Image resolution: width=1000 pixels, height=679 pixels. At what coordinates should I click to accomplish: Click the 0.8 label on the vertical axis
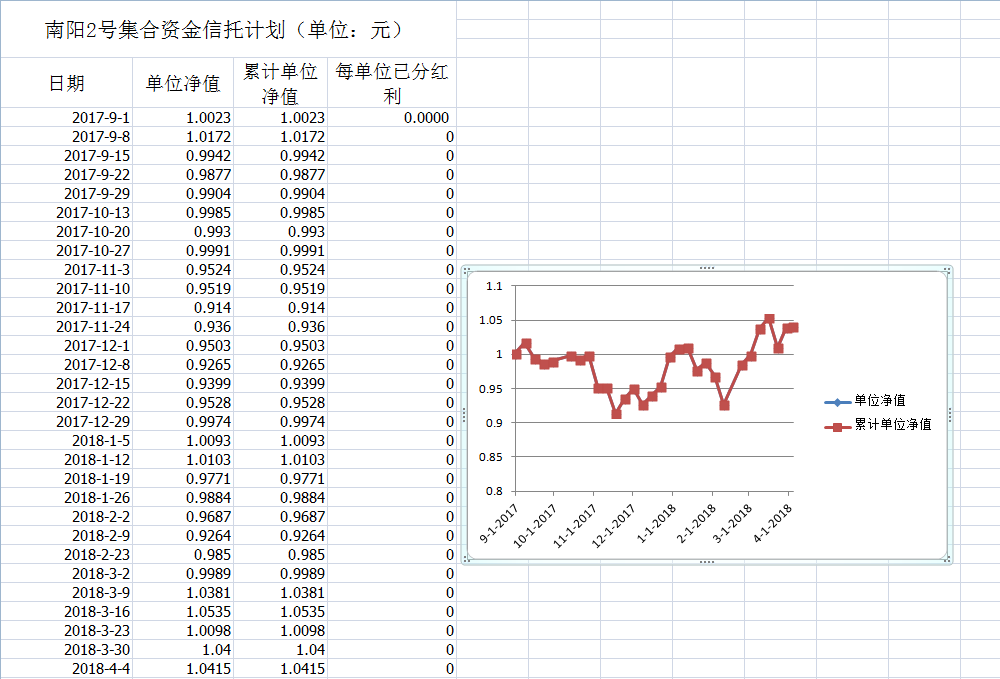(x=494, y=491)
